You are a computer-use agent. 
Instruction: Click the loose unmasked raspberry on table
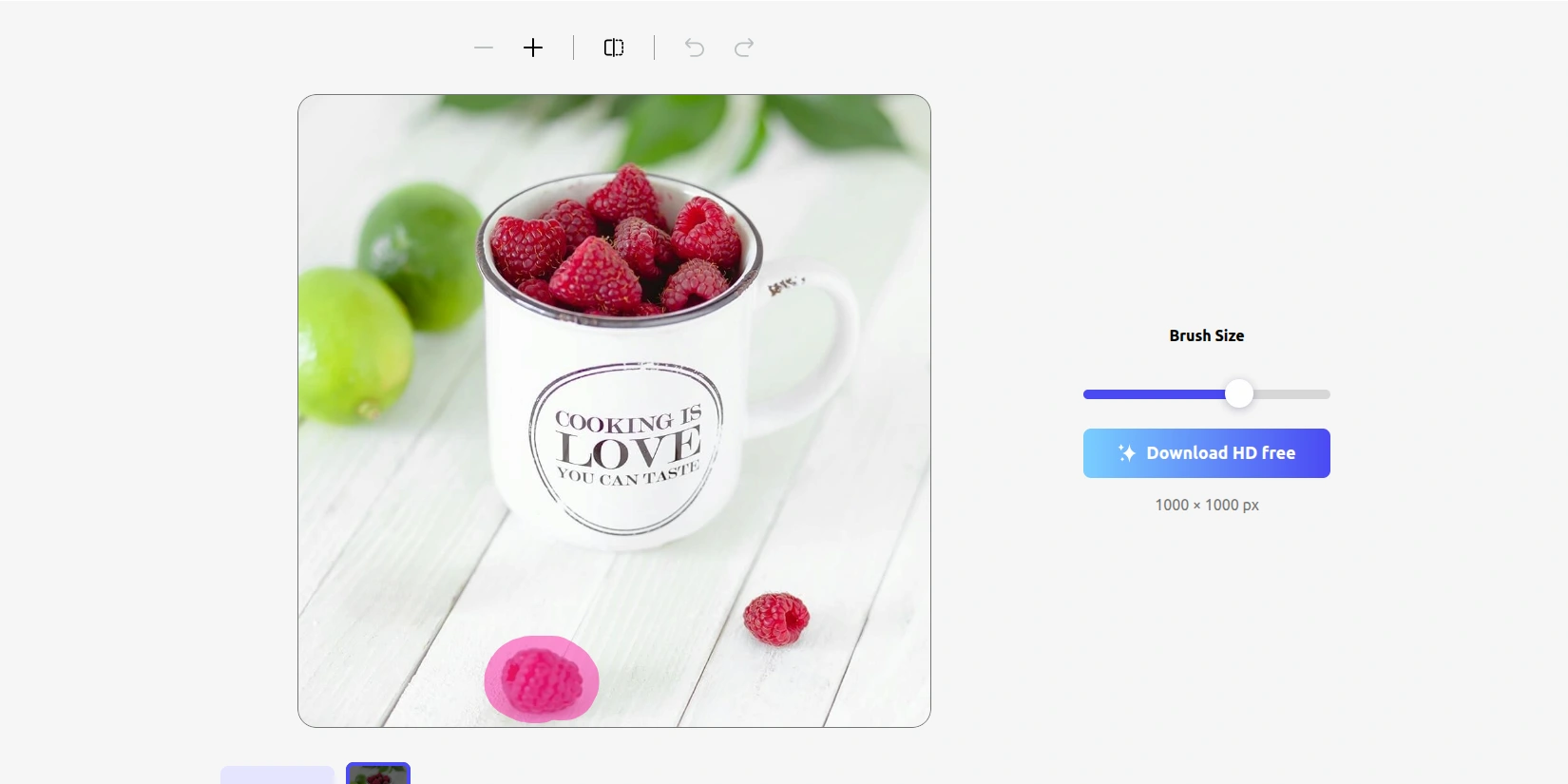(775, 619)
